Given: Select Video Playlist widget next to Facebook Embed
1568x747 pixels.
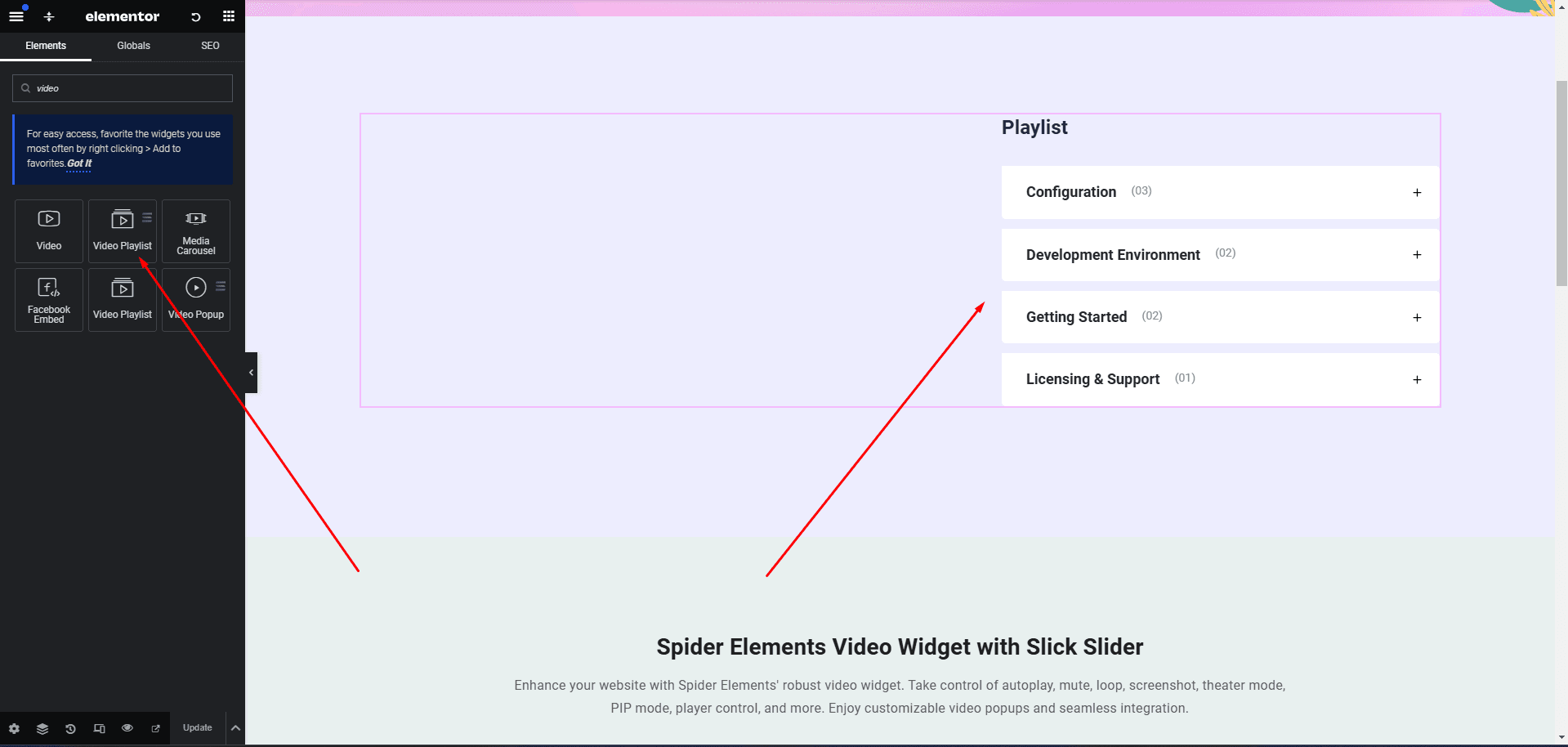Looking at the screenshot, I should coord(123,300).
